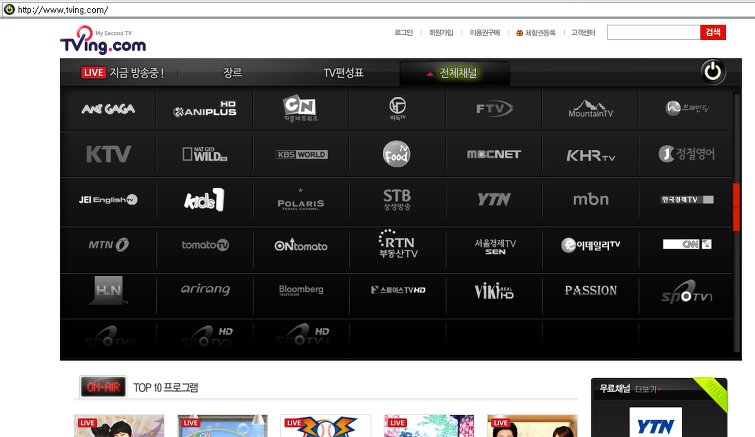Switch to LIVE 지금 방송중 tab

[122, 73]
